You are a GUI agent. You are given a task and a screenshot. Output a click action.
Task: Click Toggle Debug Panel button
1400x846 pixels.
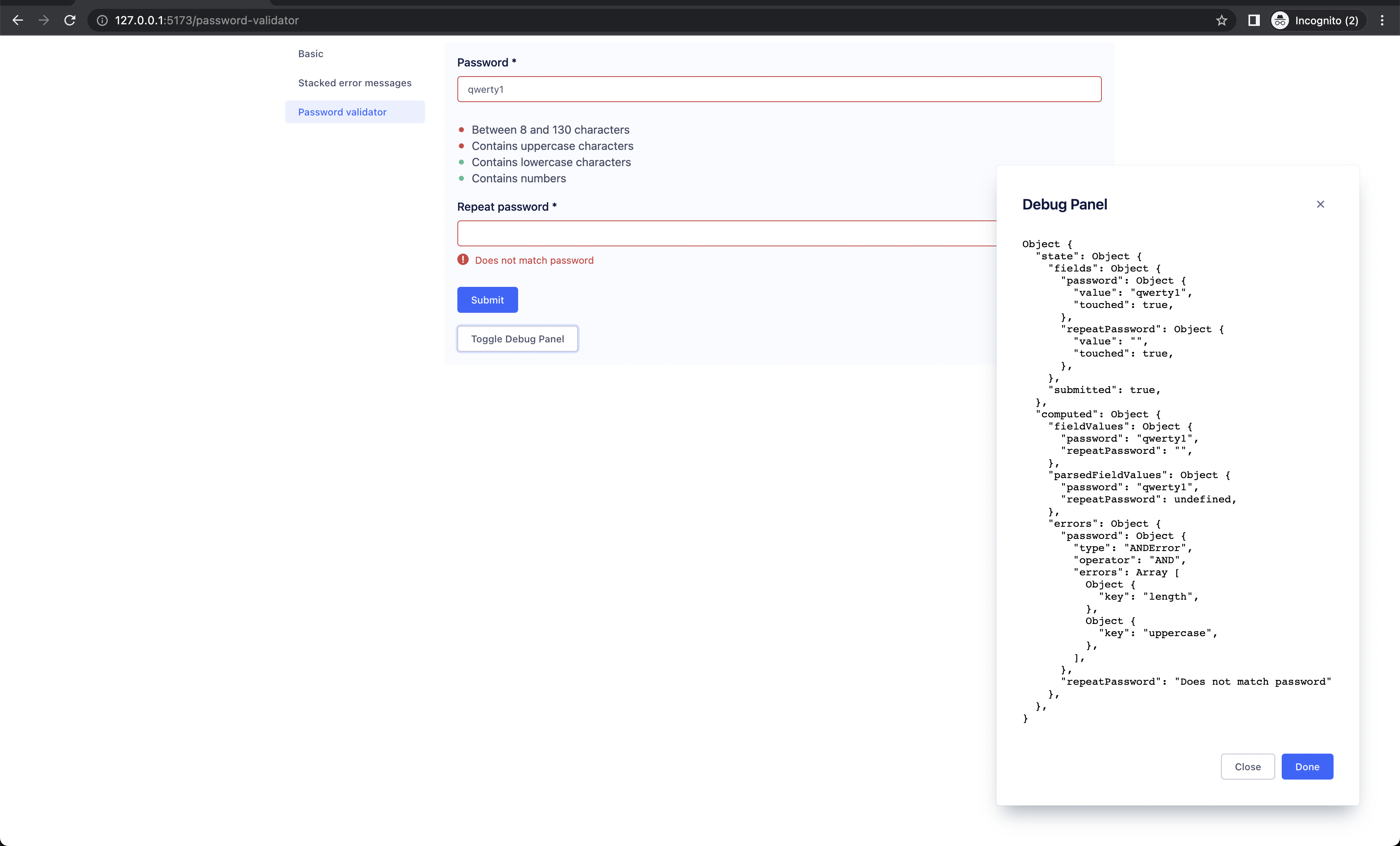(x=517, y=339)
